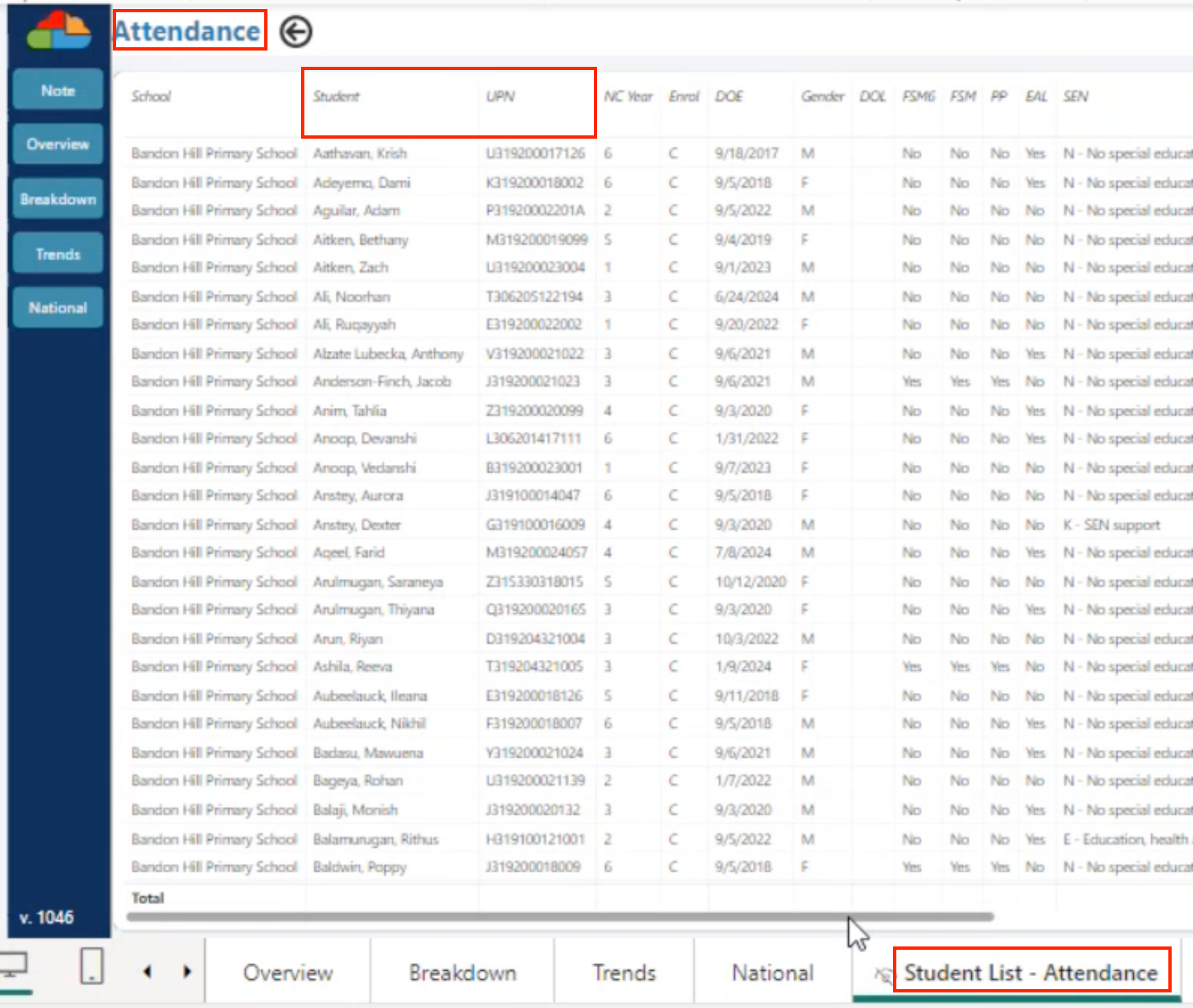The image size is (1193, 1008).
Task: Select student Ali, Ruqayyah
Action: point(354,325)
